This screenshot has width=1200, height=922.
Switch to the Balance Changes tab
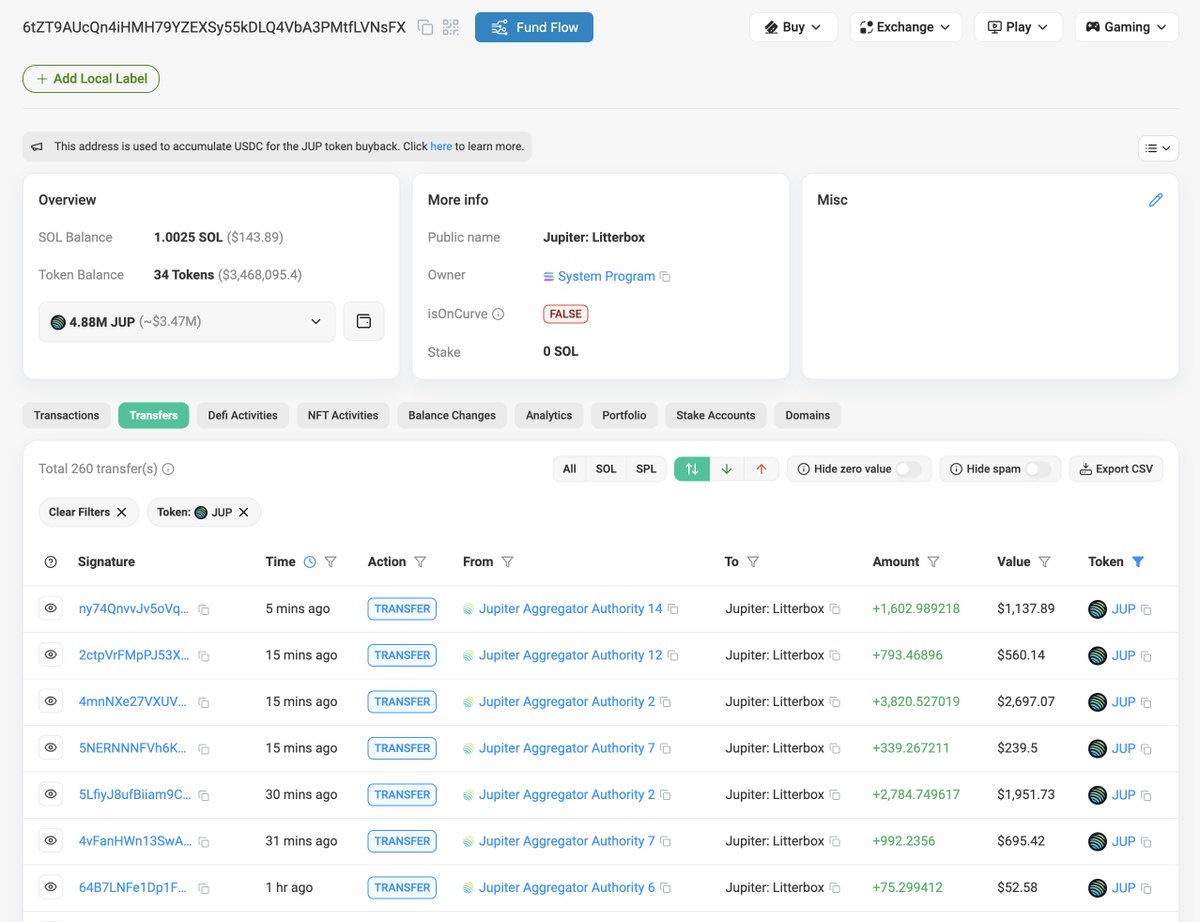pos(452,415)
